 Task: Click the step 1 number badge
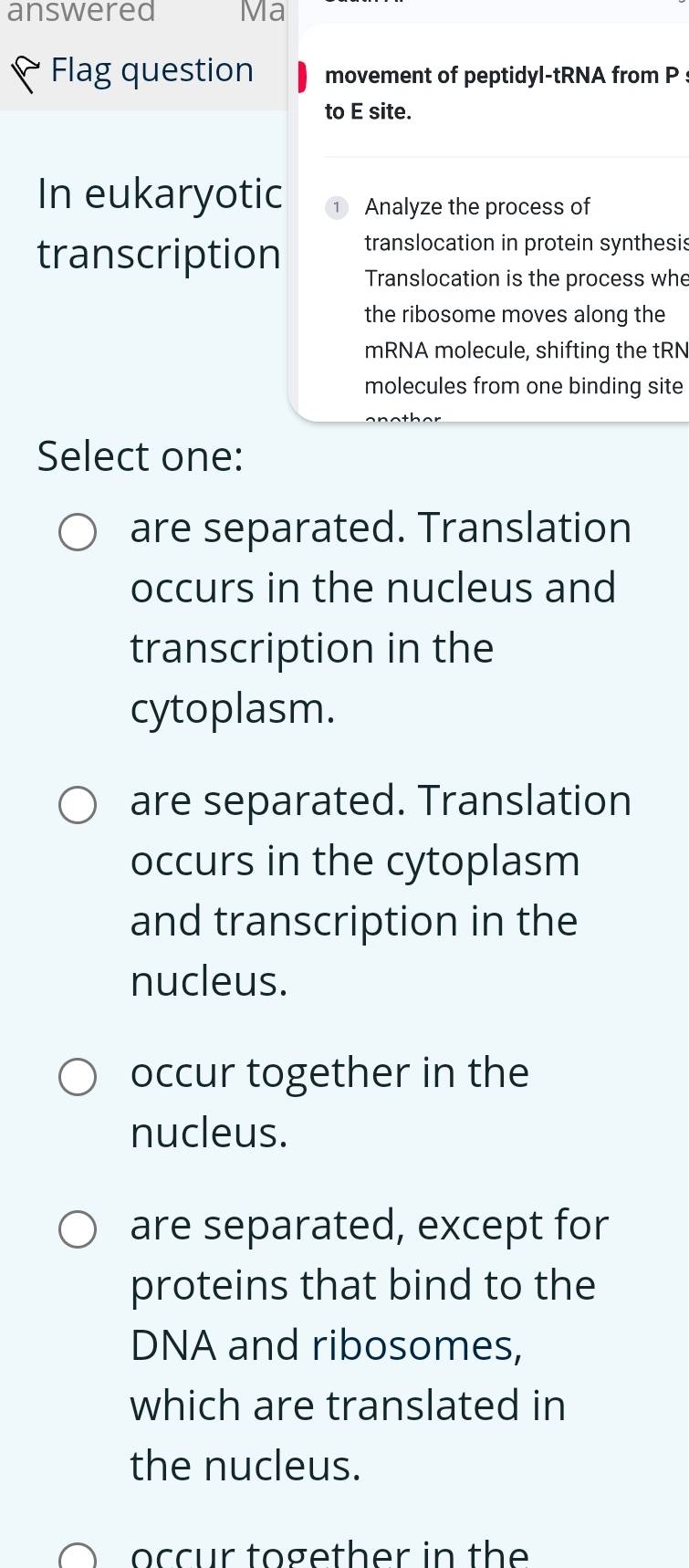tap(337, 207)
